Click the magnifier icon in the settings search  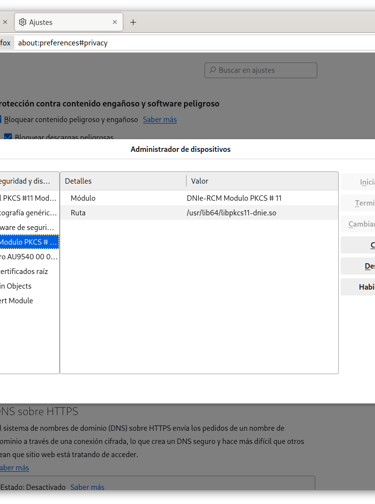click(x=212, y=70)
